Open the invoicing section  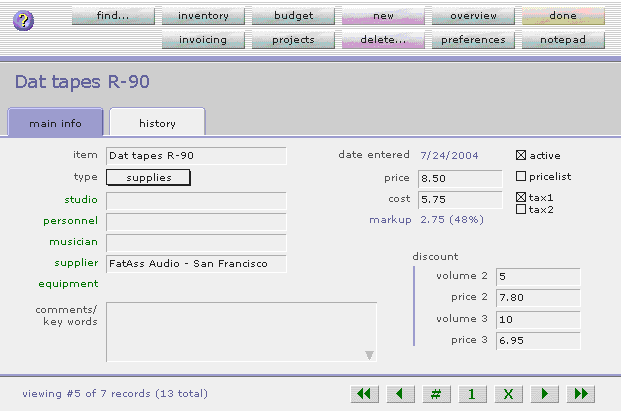pyautogui.click(x=203, y=40)
